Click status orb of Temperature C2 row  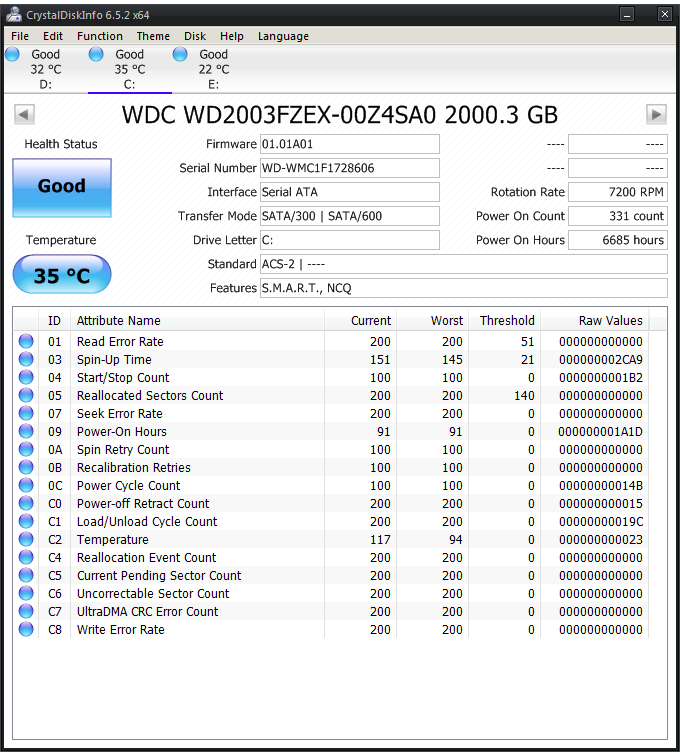26,539
